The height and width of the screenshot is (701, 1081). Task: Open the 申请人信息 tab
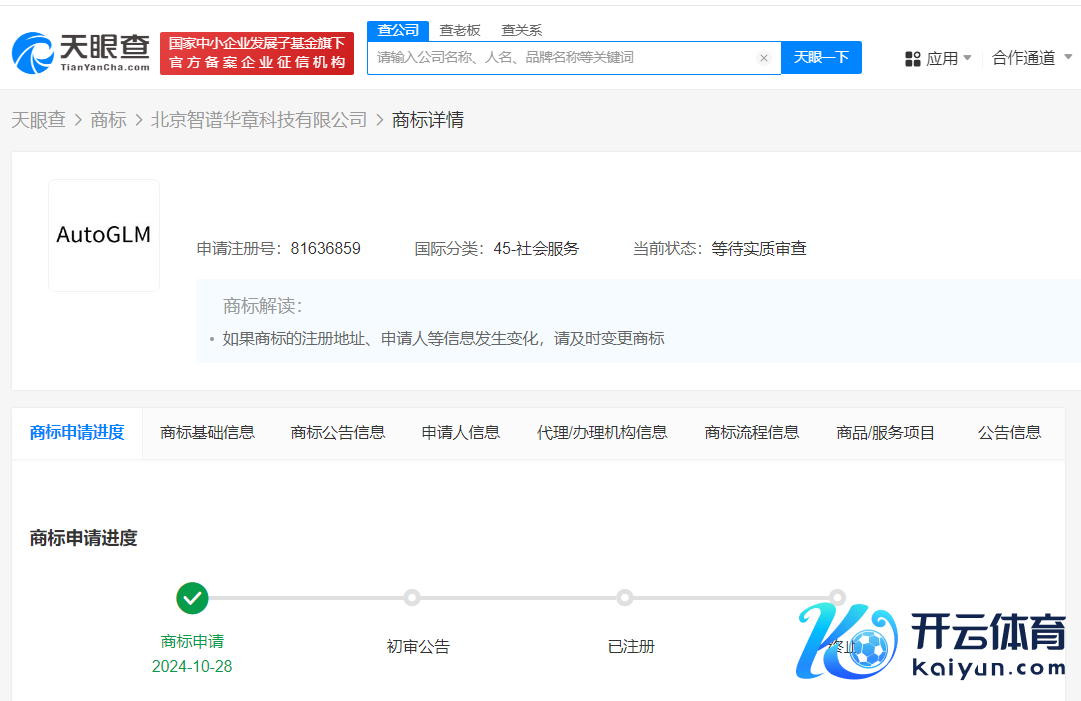point(460,432)
